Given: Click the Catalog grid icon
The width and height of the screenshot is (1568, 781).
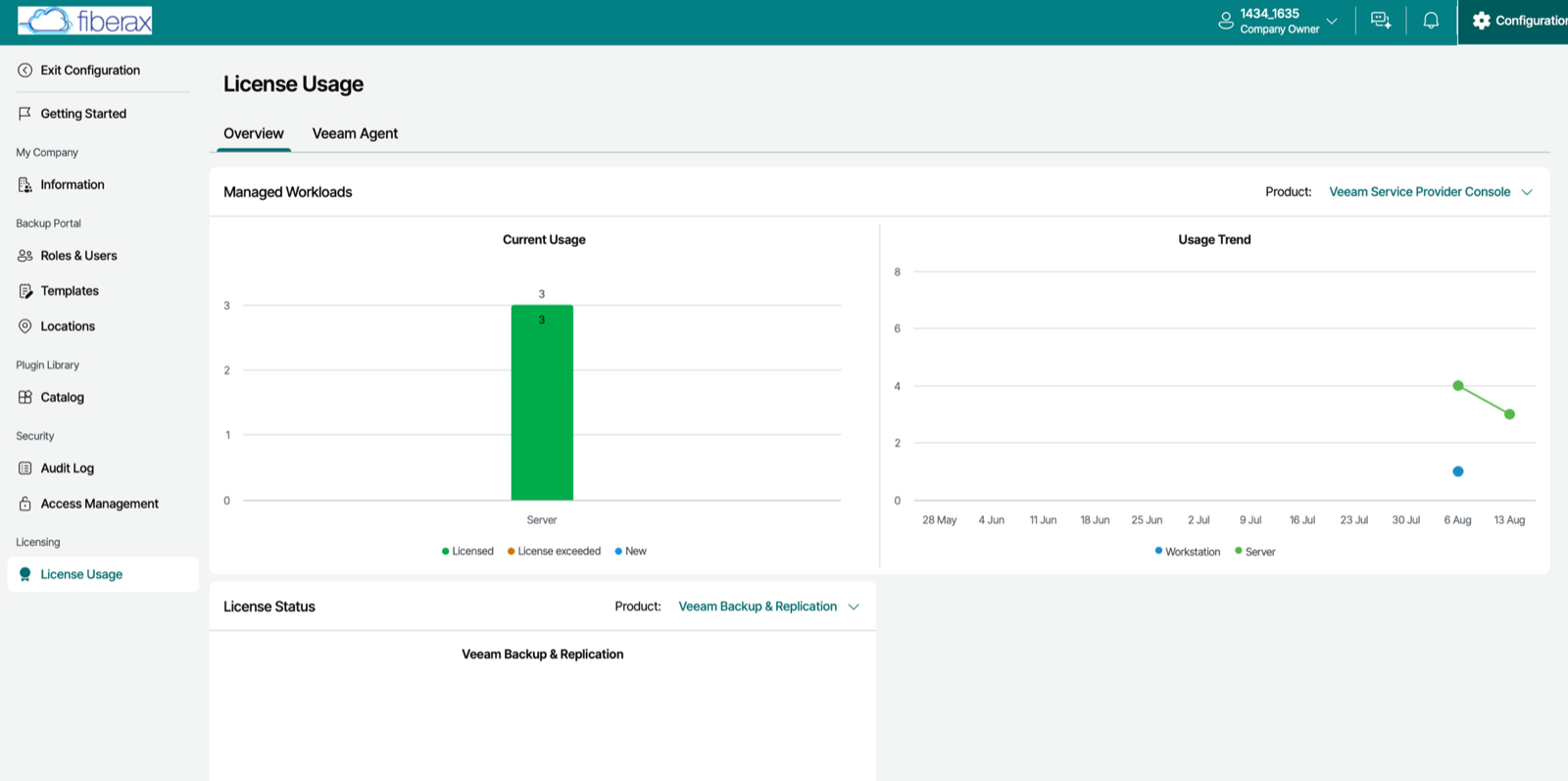Looking at the screenshot, I should [x=25, y=398].
